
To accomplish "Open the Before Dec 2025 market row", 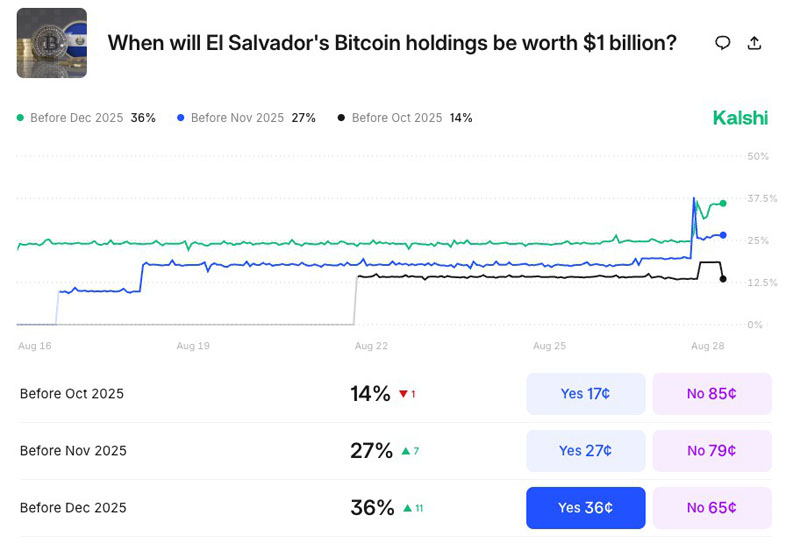I will 73,508.
